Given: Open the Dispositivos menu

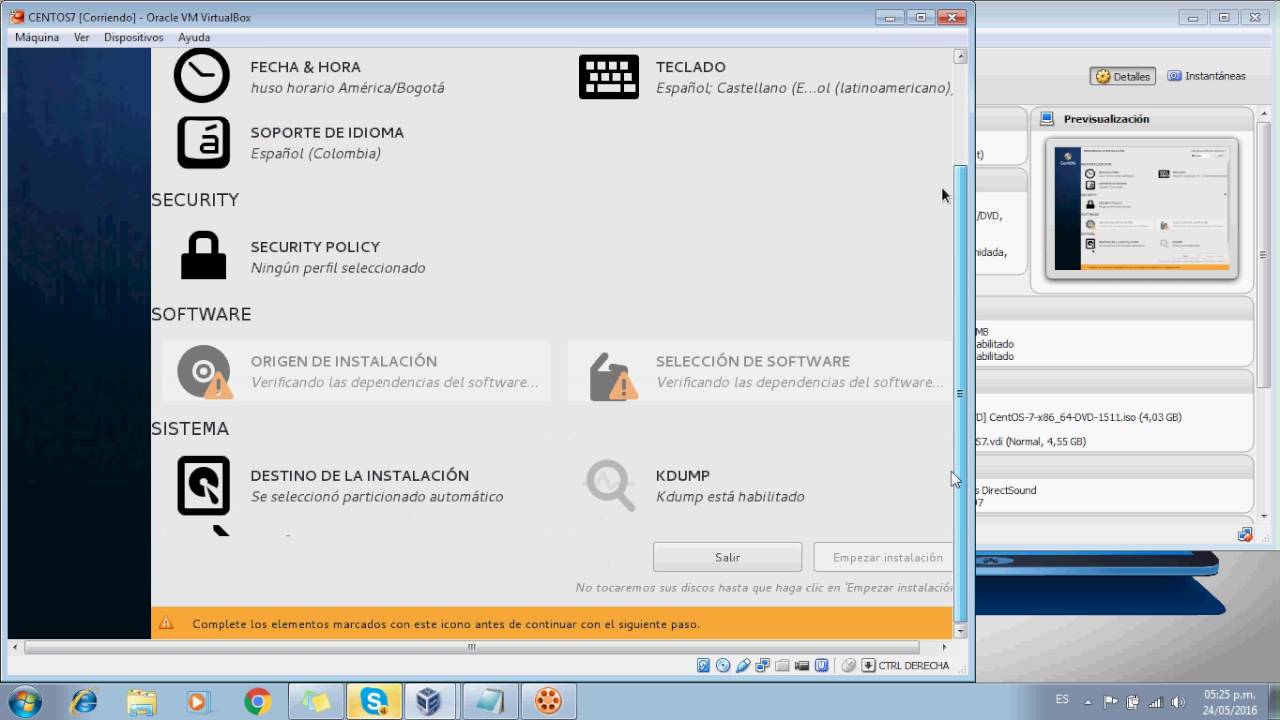Looking at the screenshot, I should click(x=133, y=37).
